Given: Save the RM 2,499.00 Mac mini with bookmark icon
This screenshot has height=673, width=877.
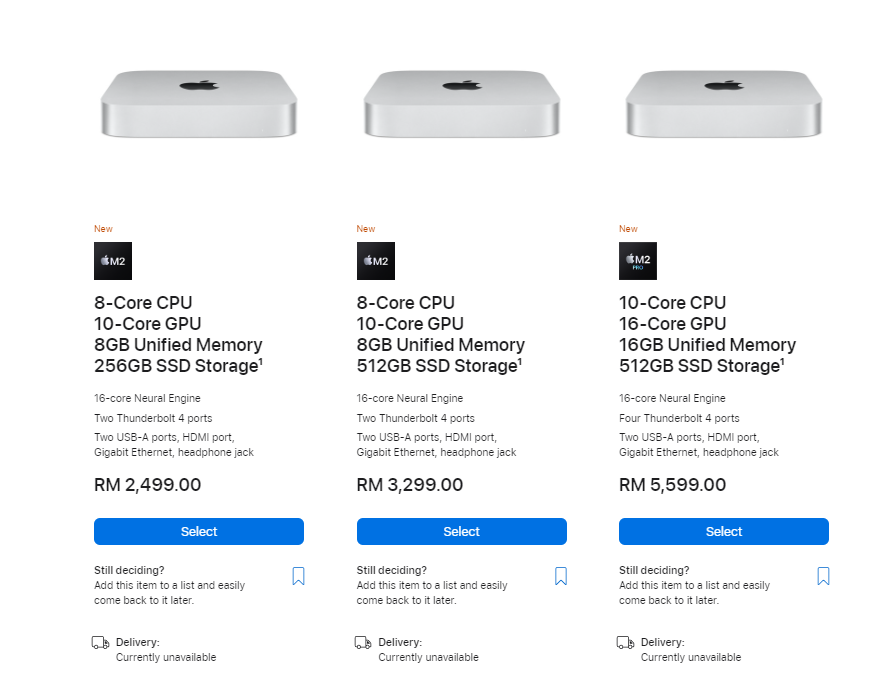Looking at the screenshot, I should [299, 576].
